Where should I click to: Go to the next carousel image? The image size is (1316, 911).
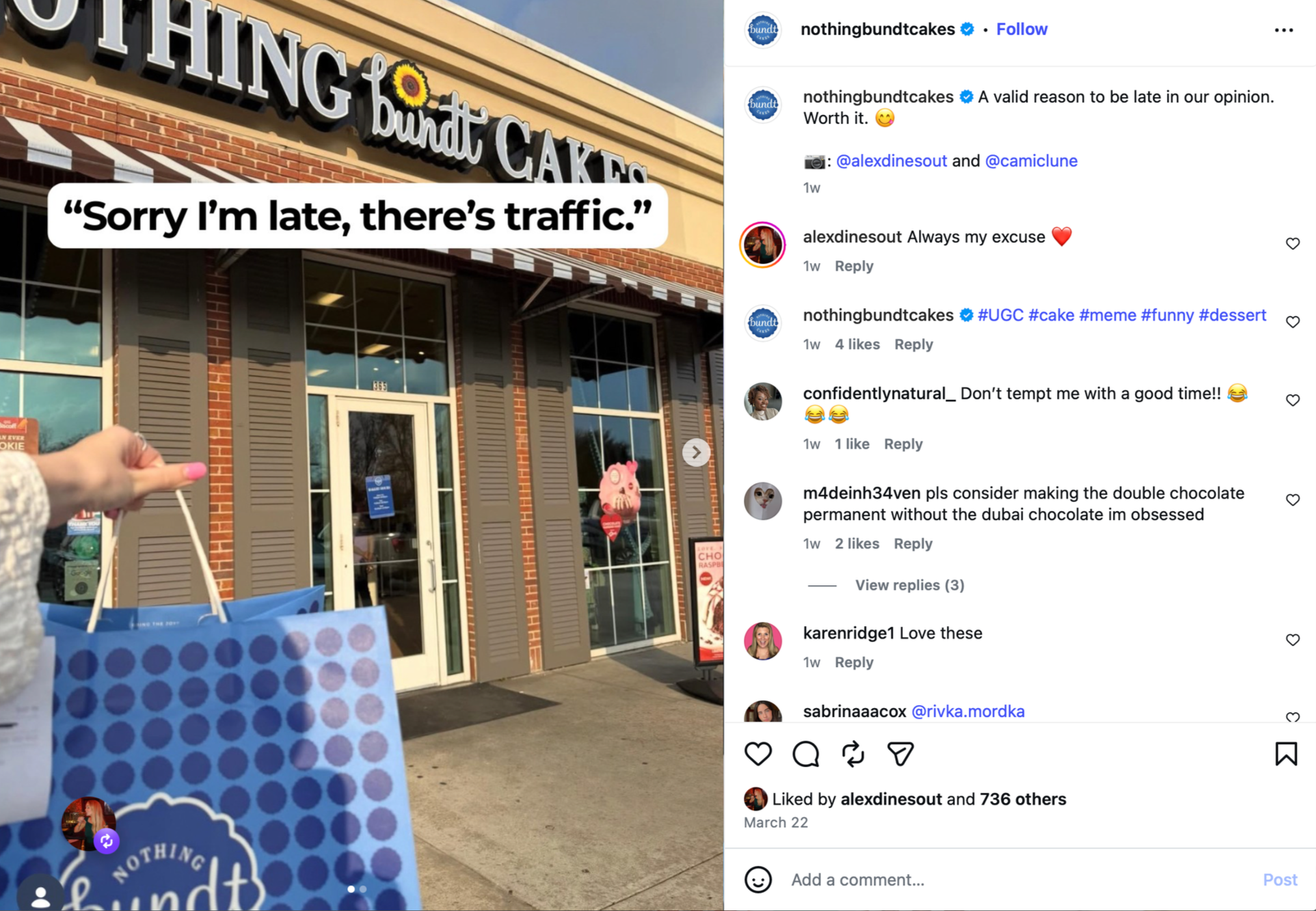pos(696,452)
